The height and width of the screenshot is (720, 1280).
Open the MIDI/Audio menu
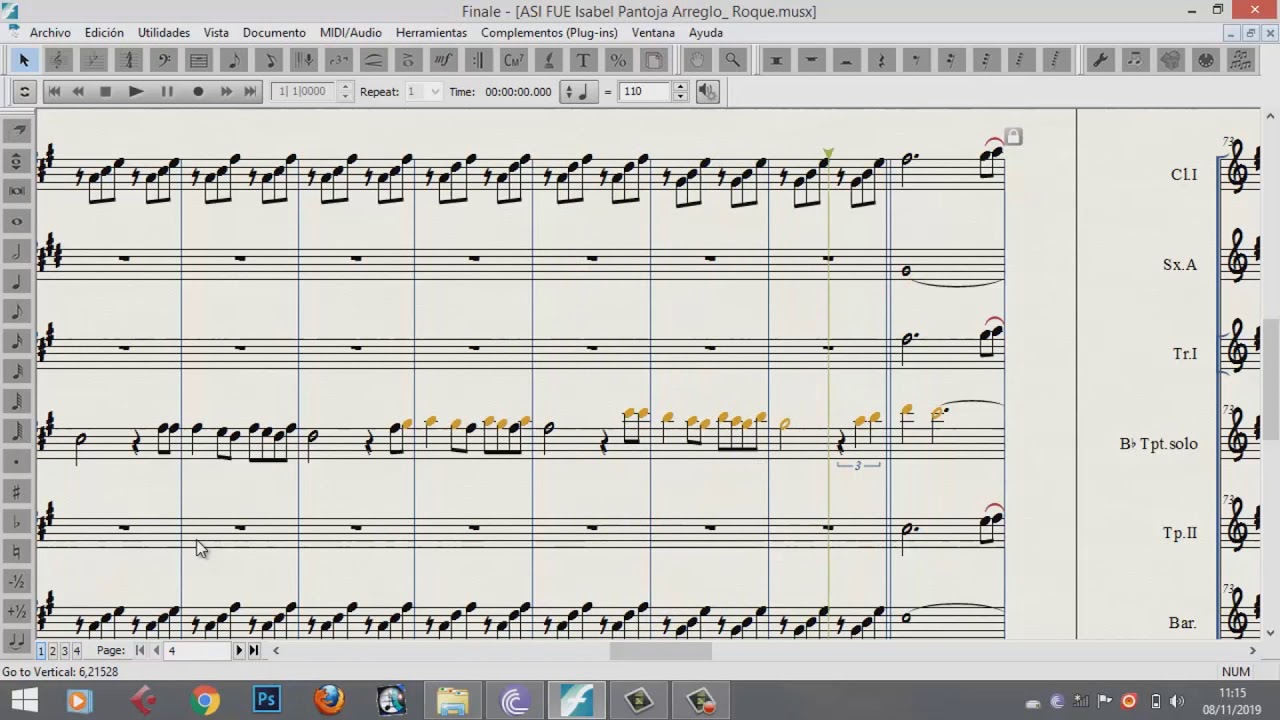pyautogui.click(x=351, y=33)
